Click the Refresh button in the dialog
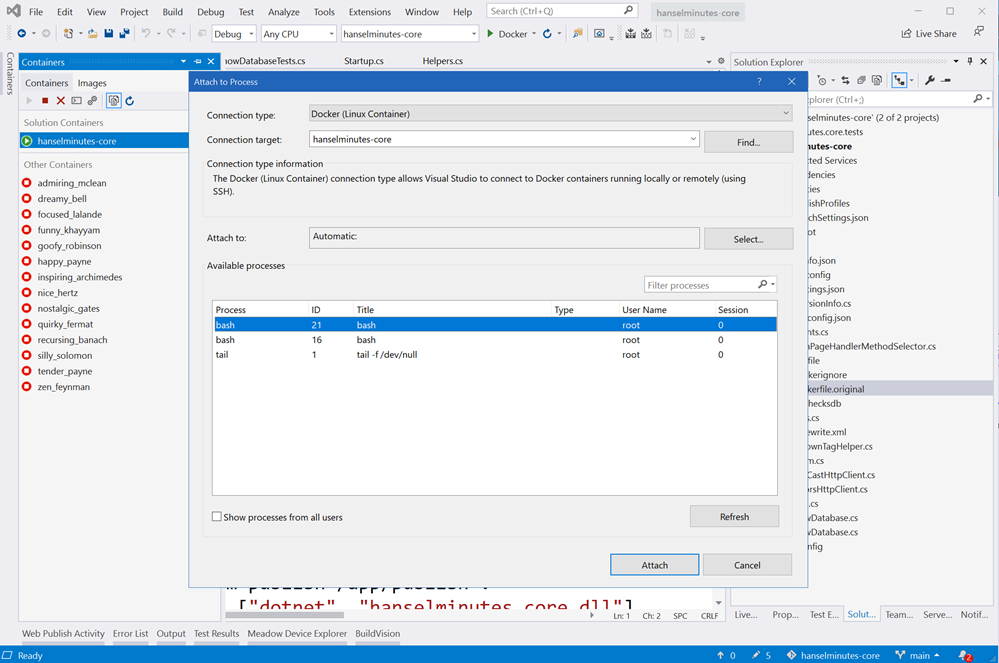The width and height of the screenshot is (999, 663). click(734, 517)
